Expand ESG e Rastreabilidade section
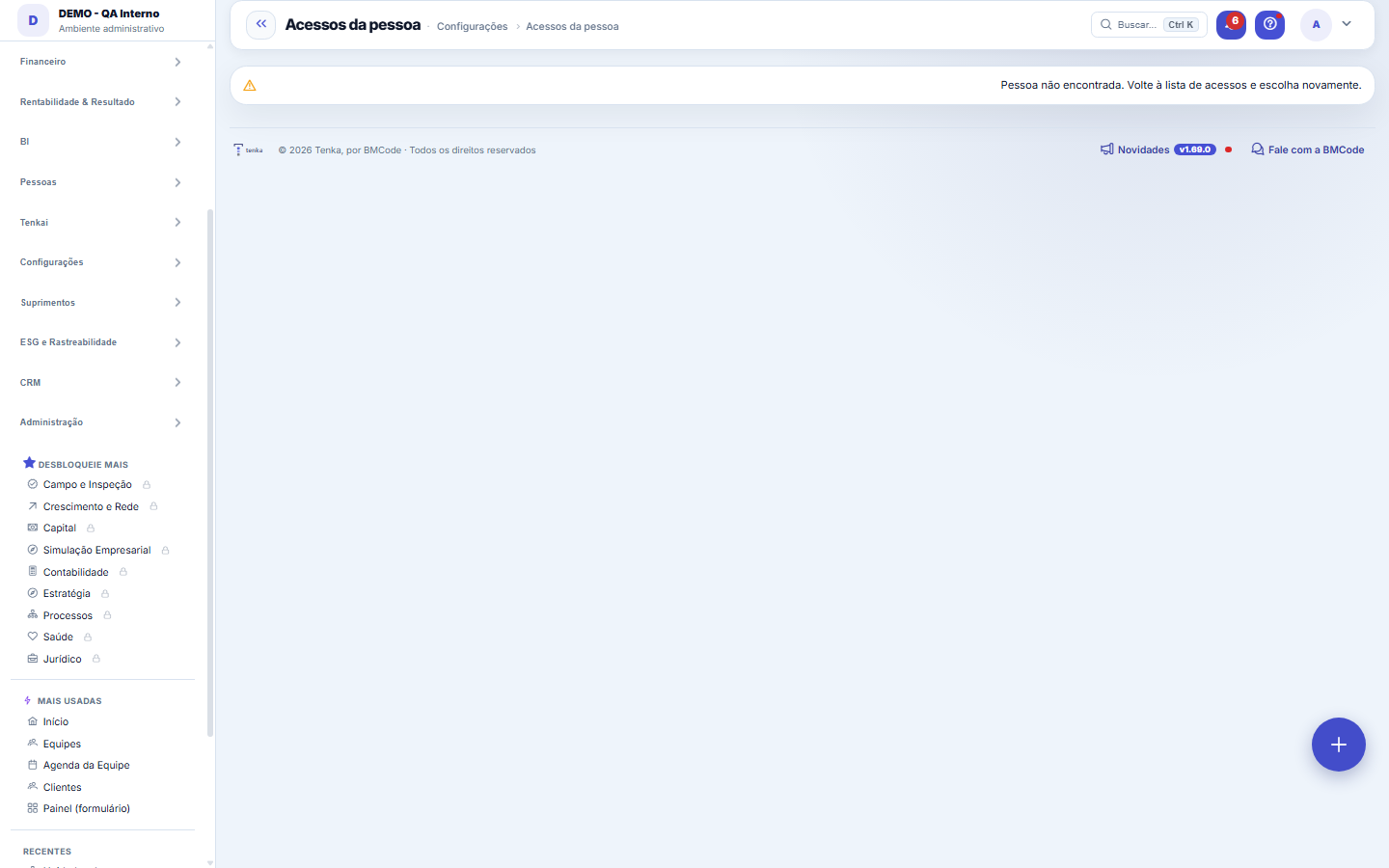Screen dimensions: 1389x868 click(x=101, y=342)
